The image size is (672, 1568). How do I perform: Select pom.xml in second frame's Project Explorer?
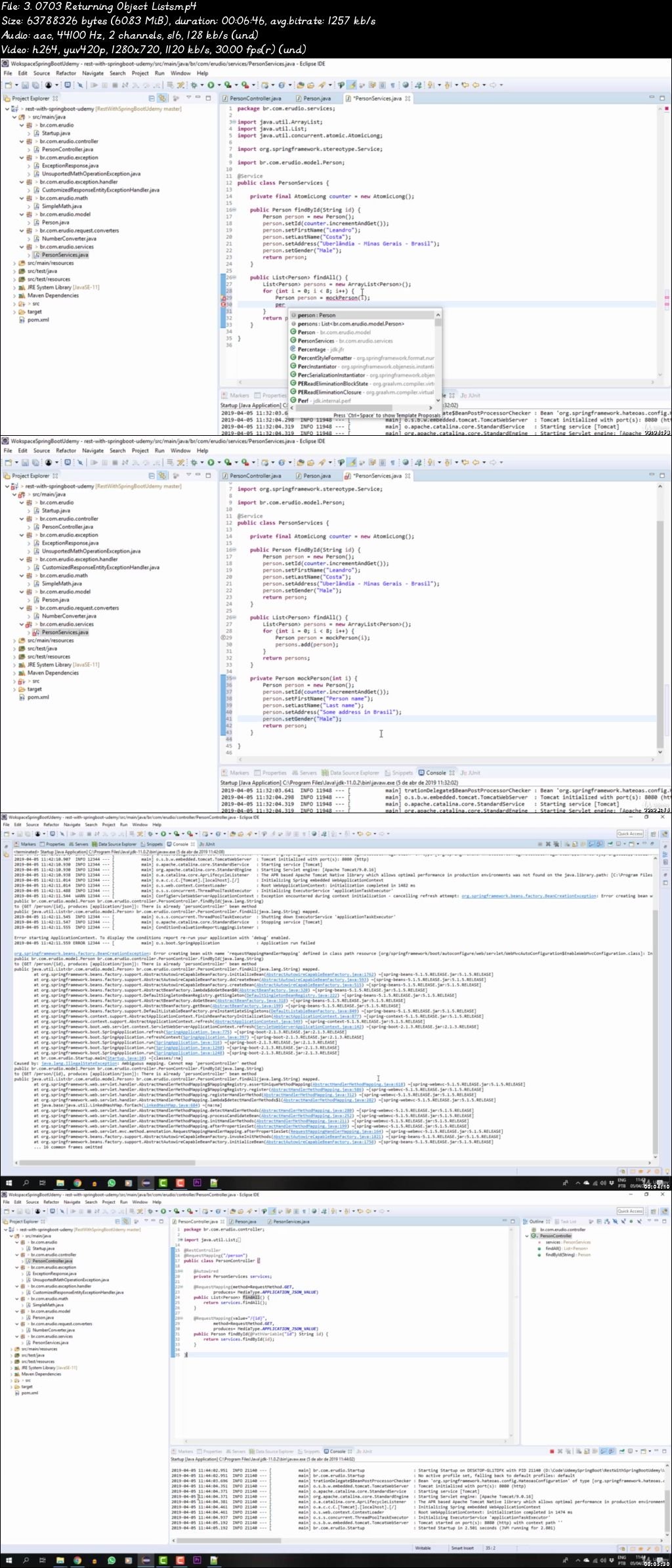click(x=38, y=697)
